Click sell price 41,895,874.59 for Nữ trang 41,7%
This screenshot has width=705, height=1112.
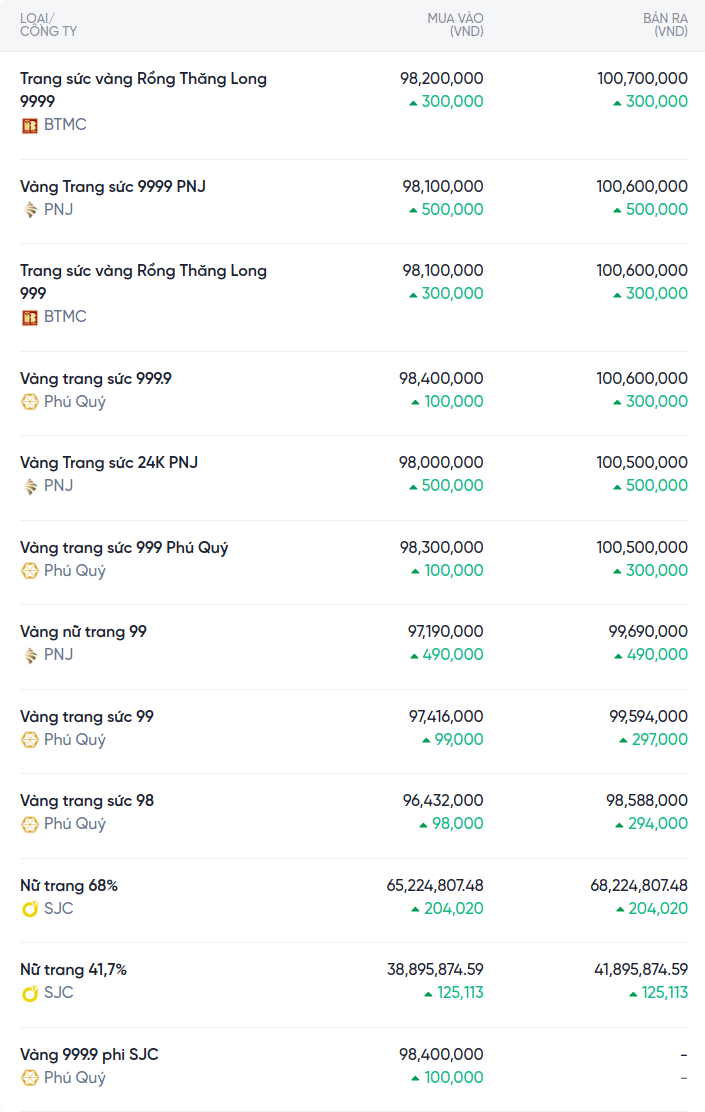(639, 970)
